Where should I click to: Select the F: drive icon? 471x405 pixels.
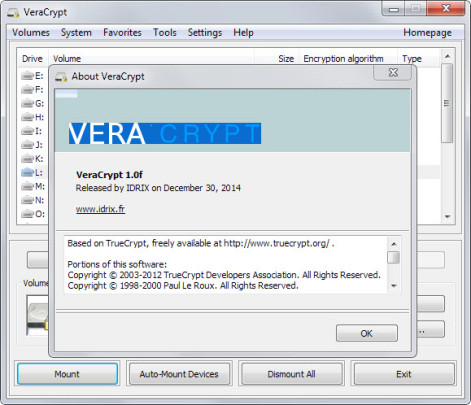[27, 90]
